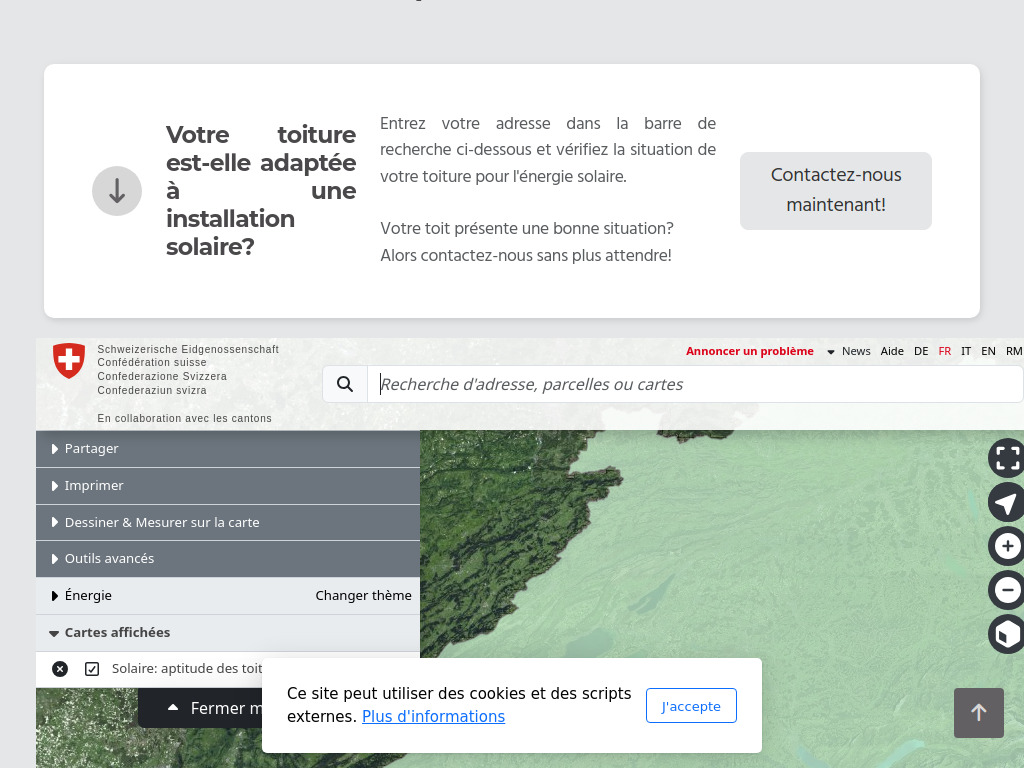
Task: Click the Swiss Confederation logo
Action: click(x=68, y=361)
